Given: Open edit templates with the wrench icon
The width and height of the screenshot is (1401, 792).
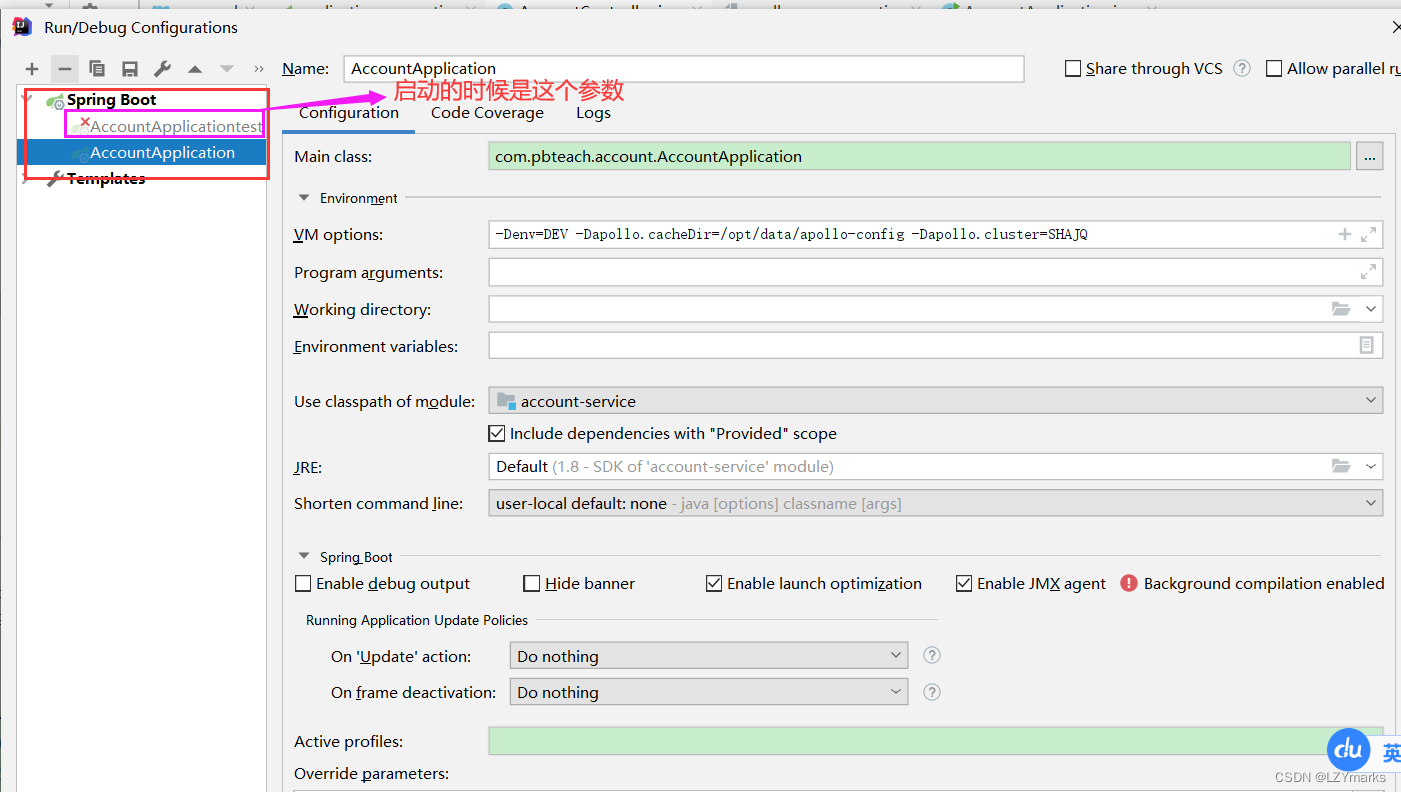Looking at the screenshot, I should [162, 69].
